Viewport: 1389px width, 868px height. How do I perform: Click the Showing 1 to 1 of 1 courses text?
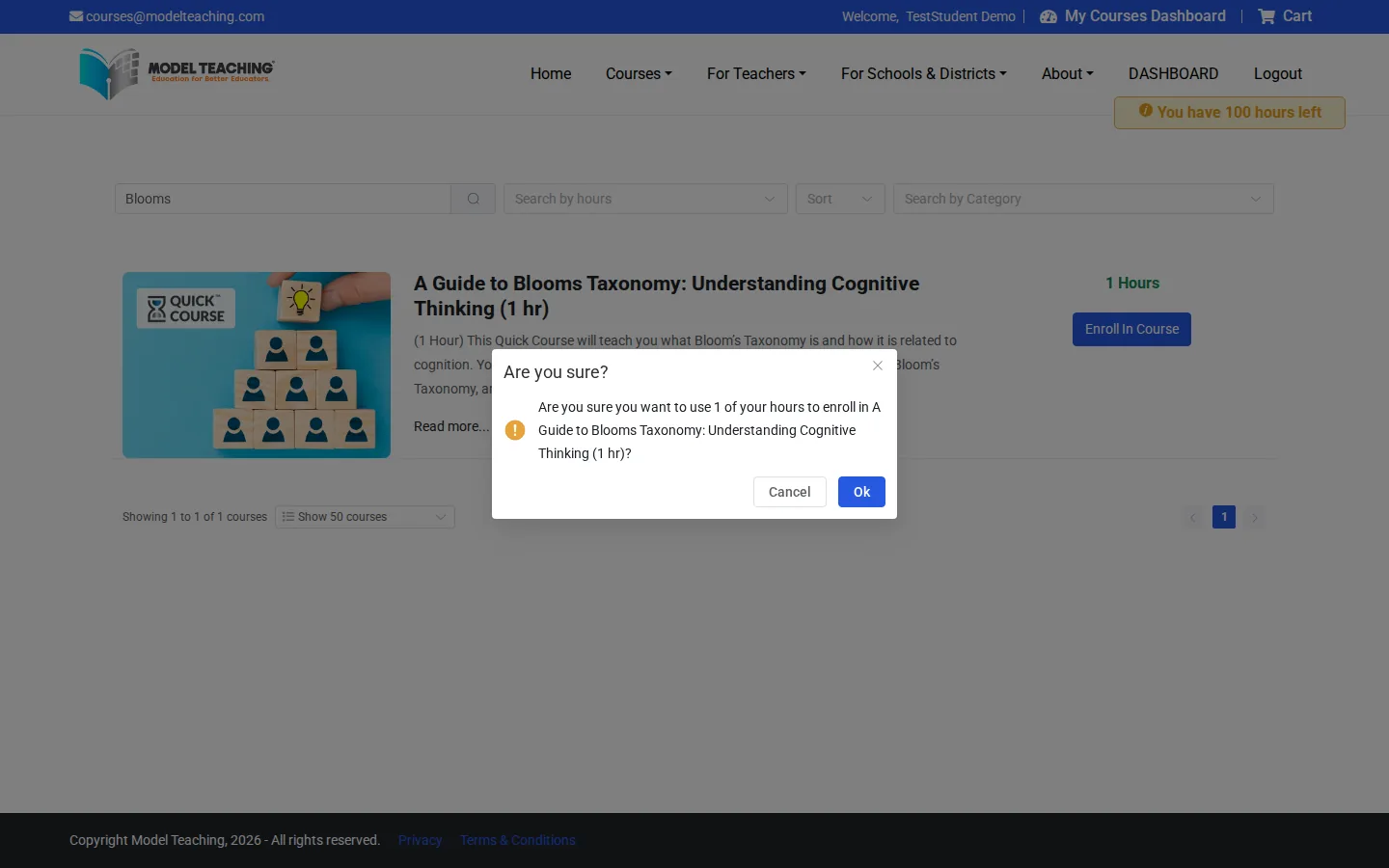coord(195,517)
